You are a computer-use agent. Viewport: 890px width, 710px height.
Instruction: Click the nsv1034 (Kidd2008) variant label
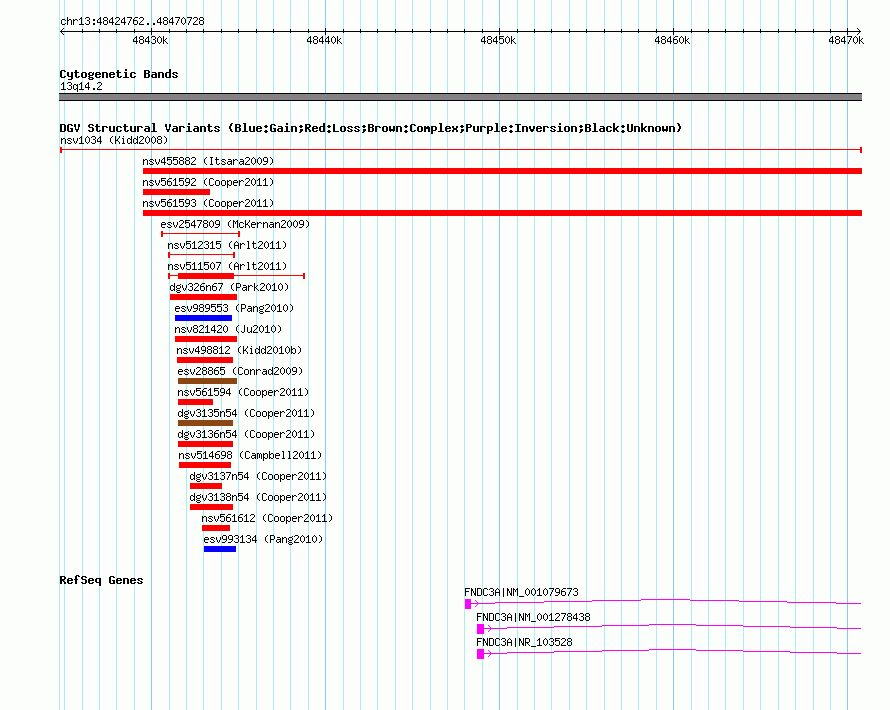point(114,140)
